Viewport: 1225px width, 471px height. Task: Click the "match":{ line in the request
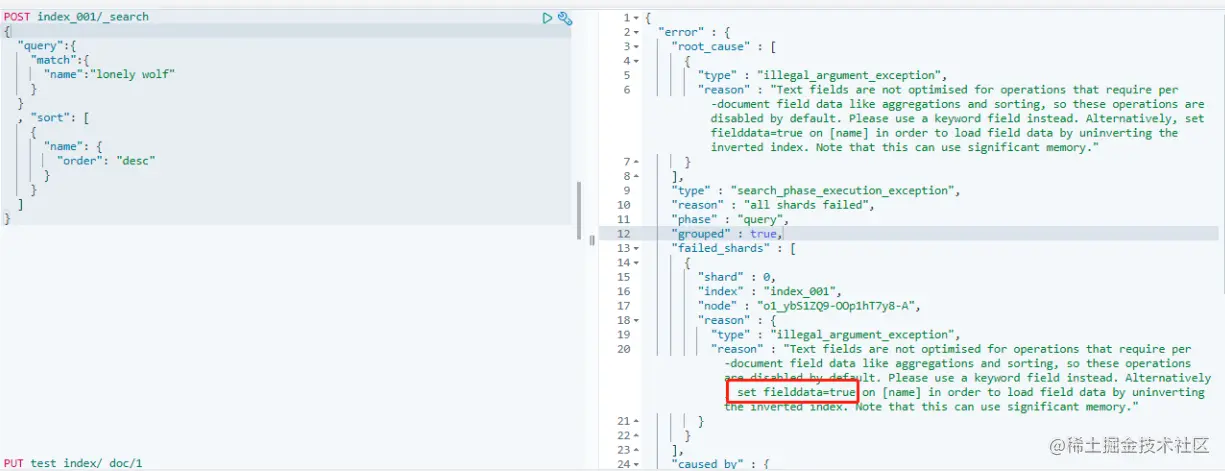(x=61, y=61)
